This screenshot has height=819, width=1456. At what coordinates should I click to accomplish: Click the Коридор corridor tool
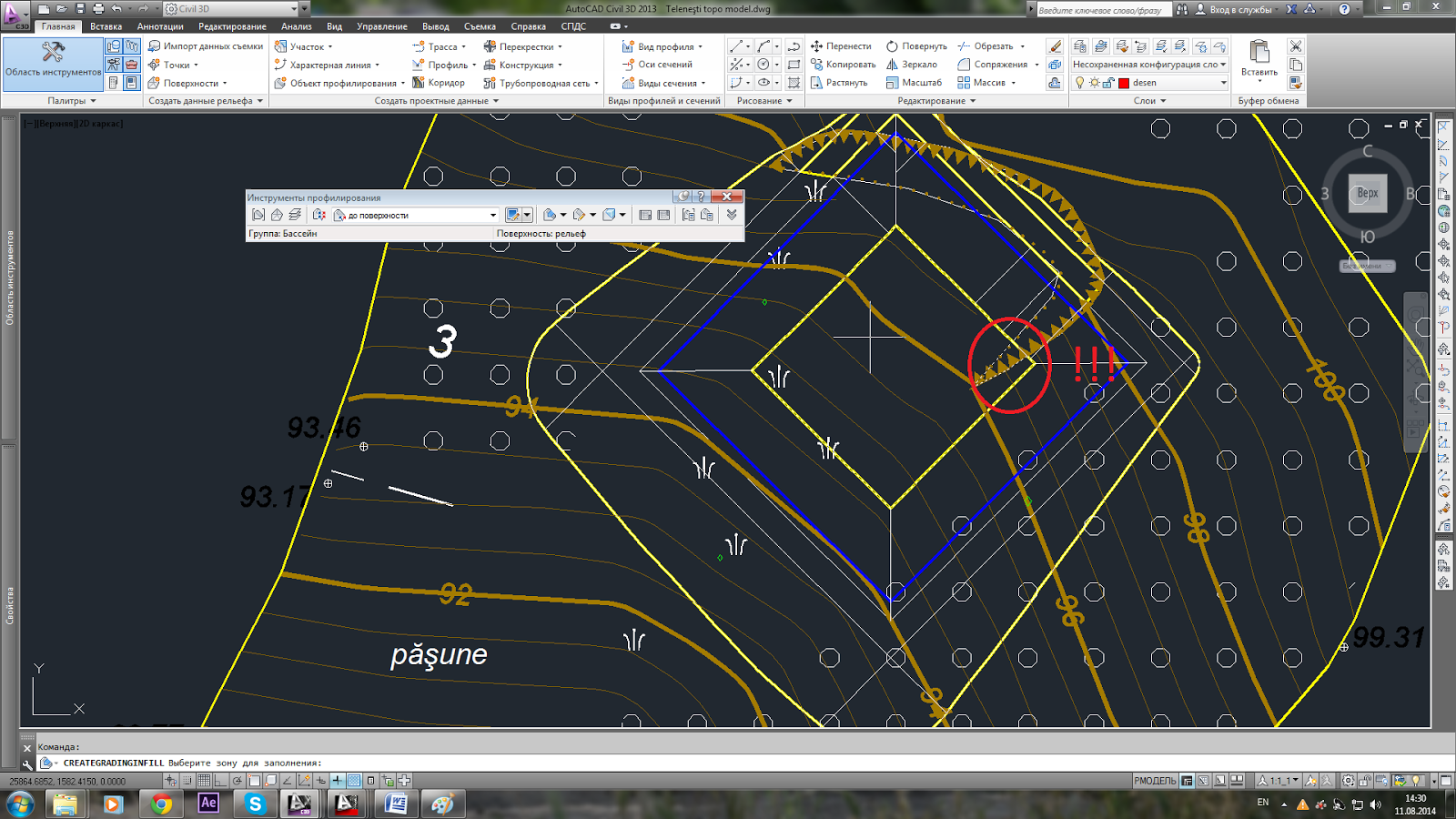click(x=439, y=83)
